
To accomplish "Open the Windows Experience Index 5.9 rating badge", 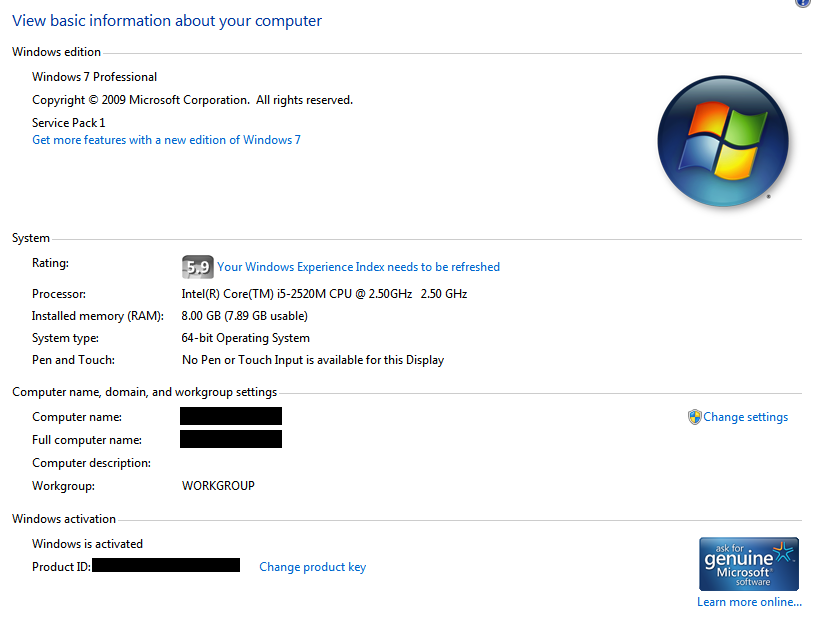I will [x=198, y=267].
